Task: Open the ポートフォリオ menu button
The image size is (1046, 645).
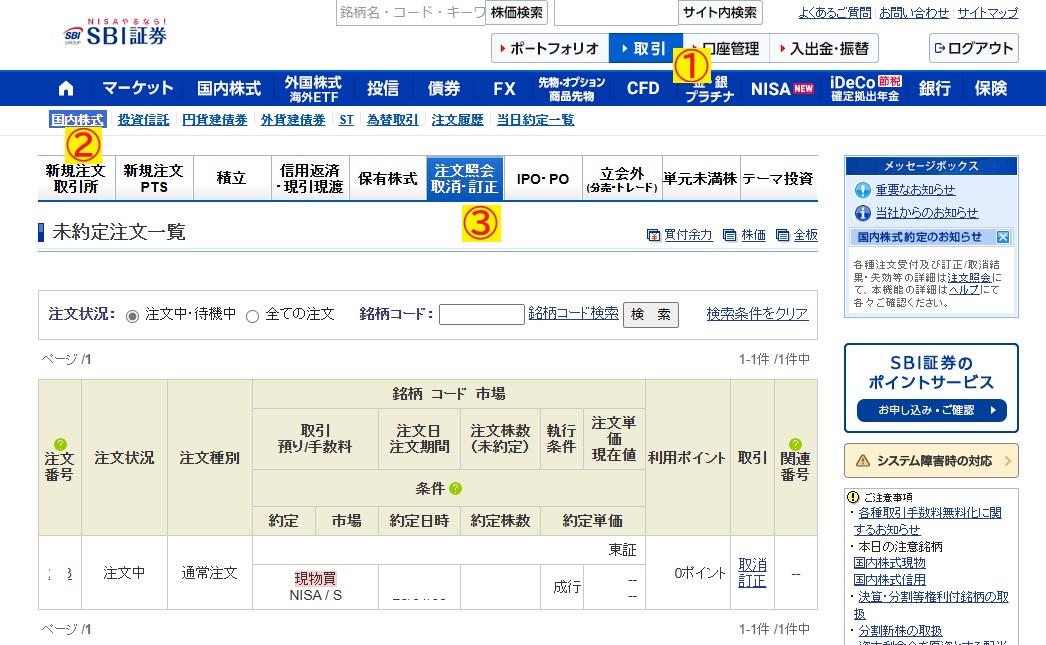Action: pos(549,48)
